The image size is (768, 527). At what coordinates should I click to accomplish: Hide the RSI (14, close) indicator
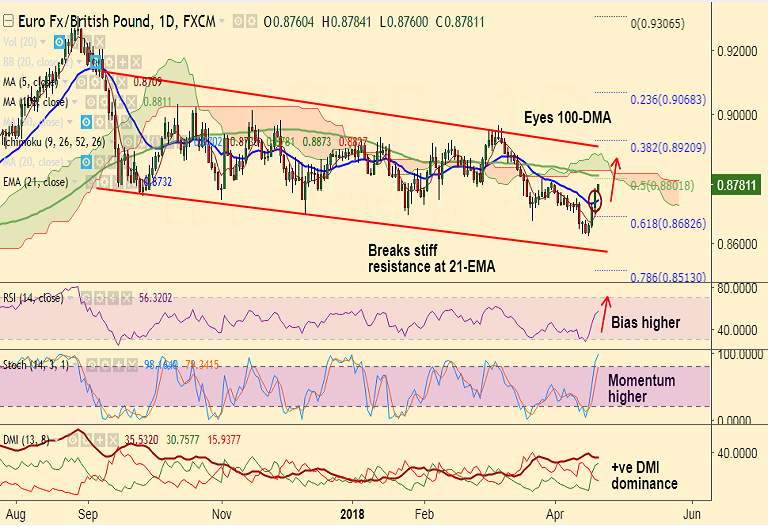(x=86, y=298)
